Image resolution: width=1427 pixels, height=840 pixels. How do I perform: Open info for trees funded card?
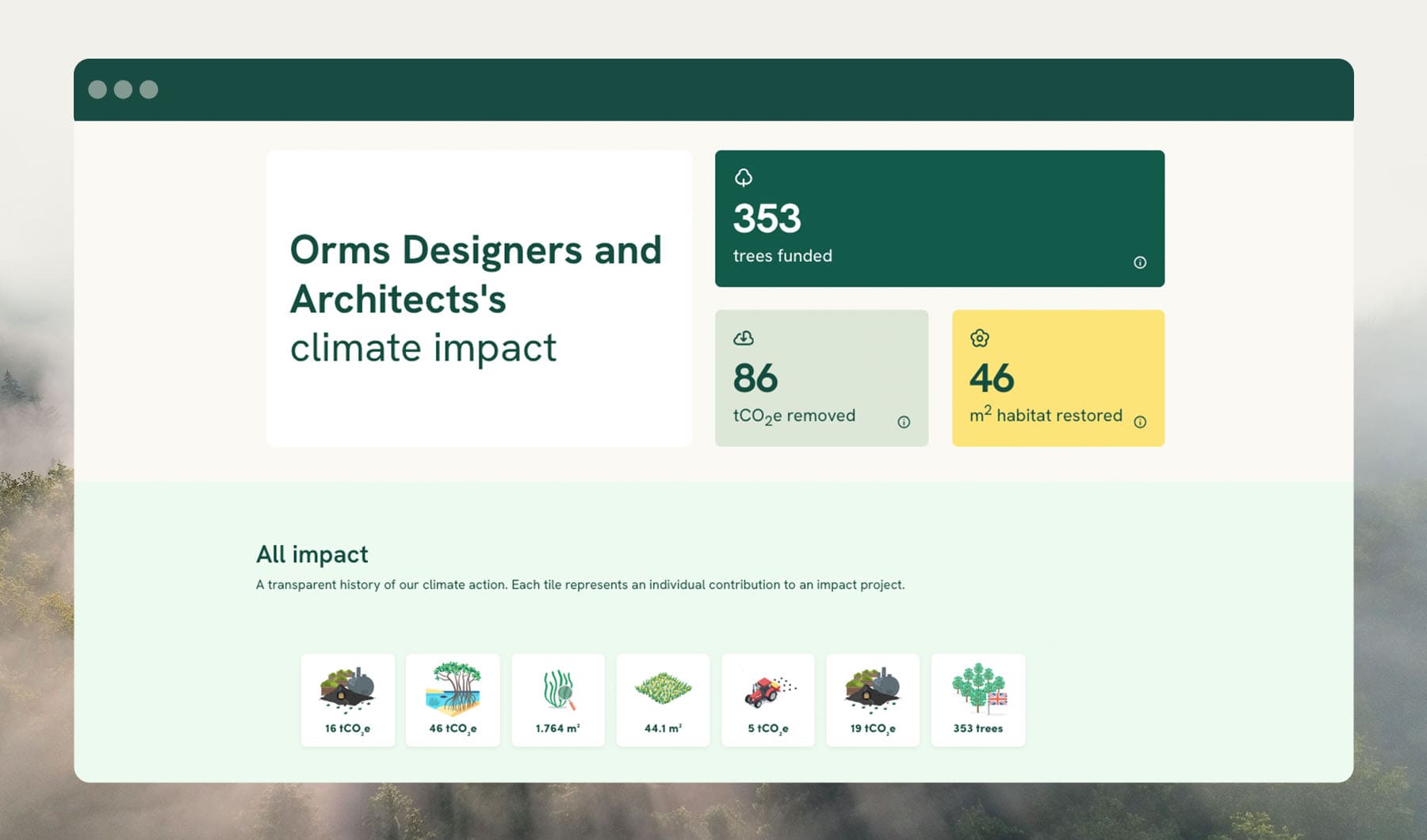pos(1140,262)
